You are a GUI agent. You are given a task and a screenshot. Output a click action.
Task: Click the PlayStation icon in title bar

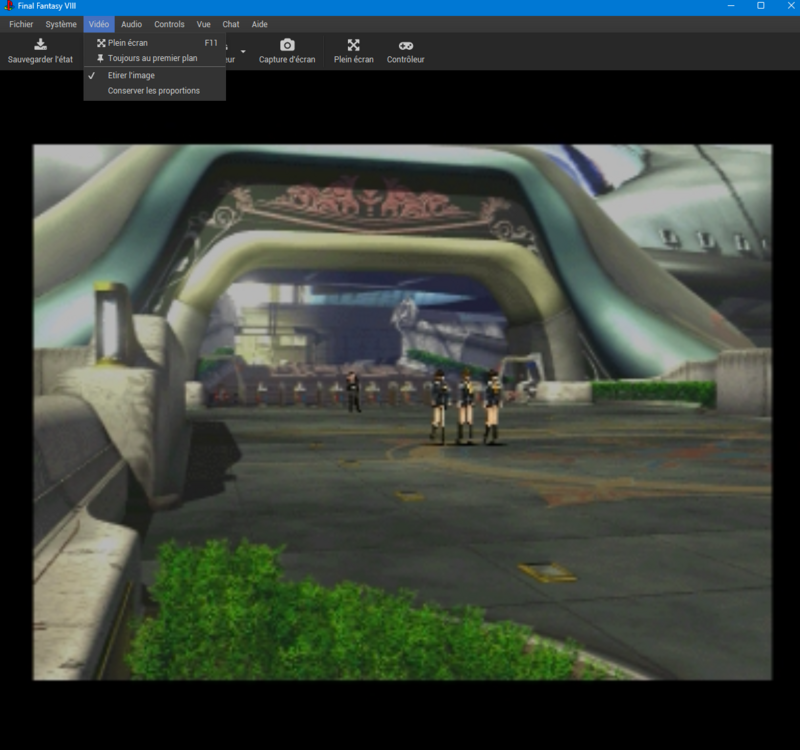pos(8,6)
